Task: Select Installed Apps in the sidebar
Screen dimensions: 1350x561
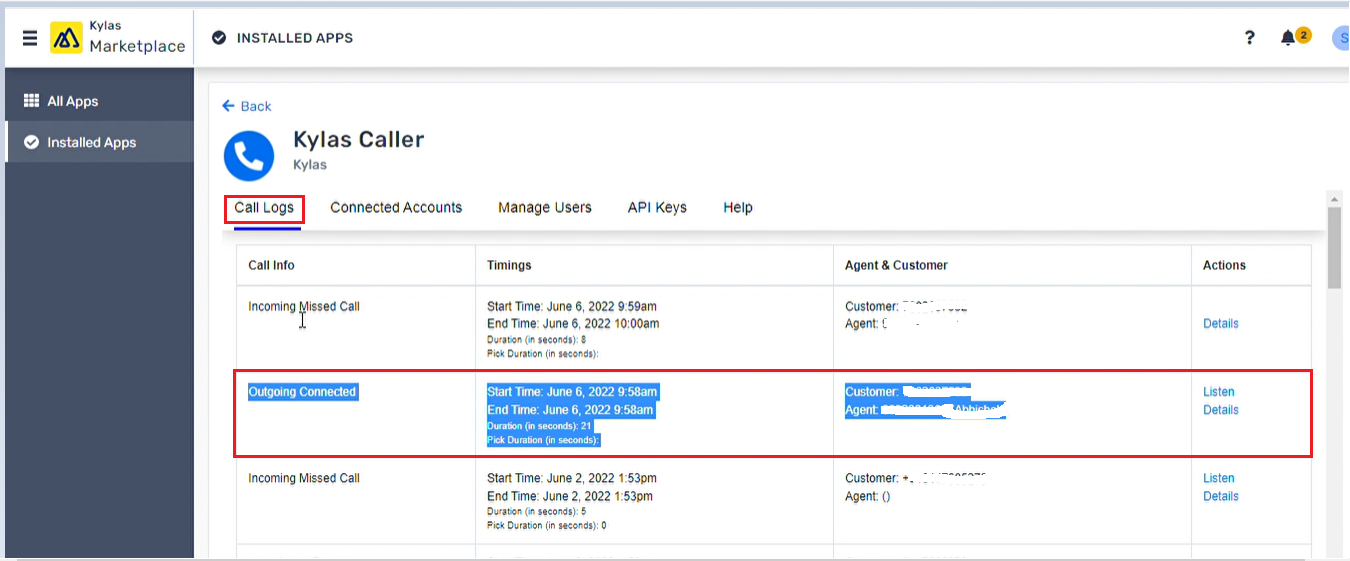Action: tap(91, 142)
